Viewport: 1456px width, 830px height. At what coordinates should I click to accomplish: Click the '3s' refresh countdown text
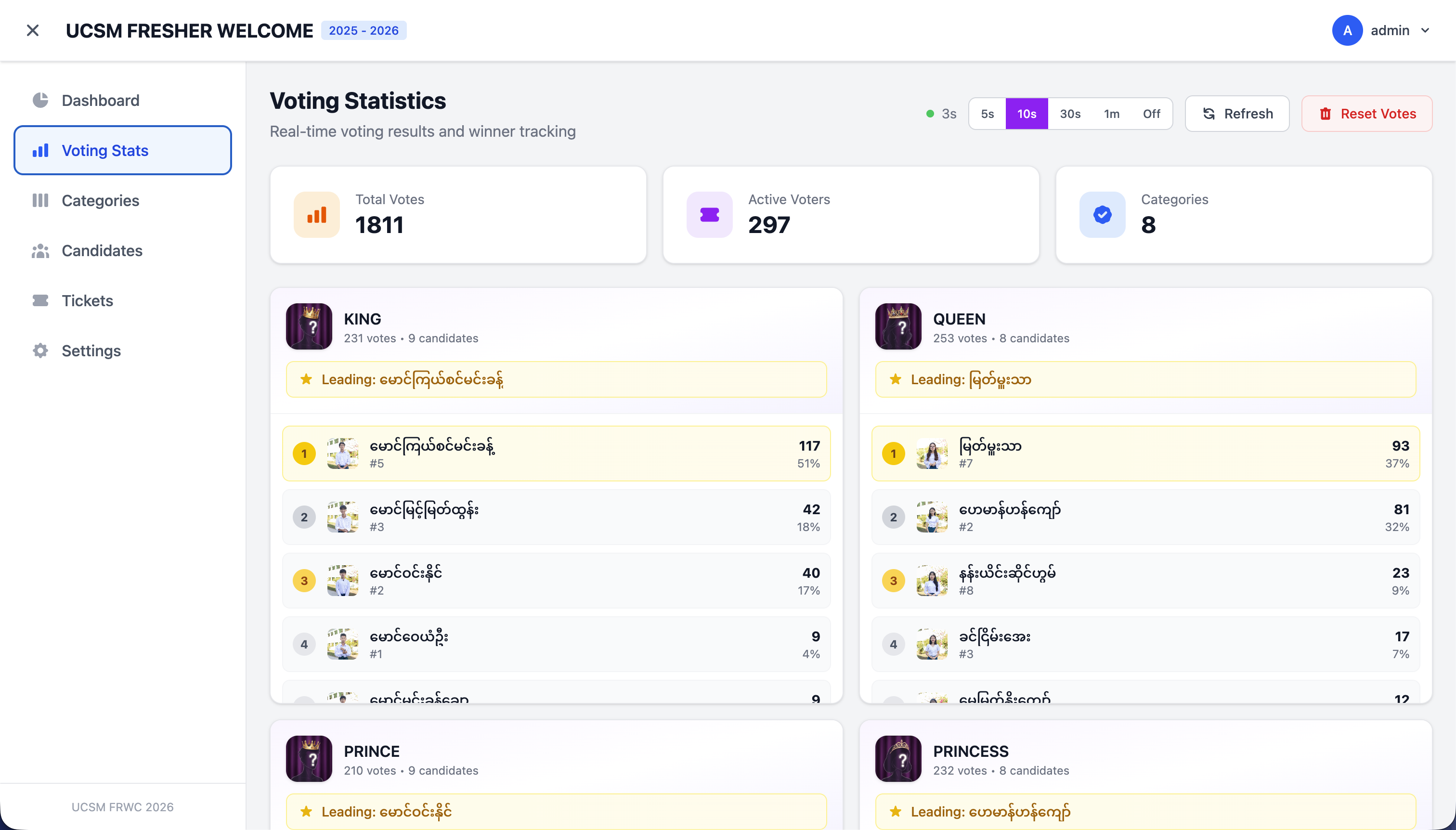click(x=949, y=114)
